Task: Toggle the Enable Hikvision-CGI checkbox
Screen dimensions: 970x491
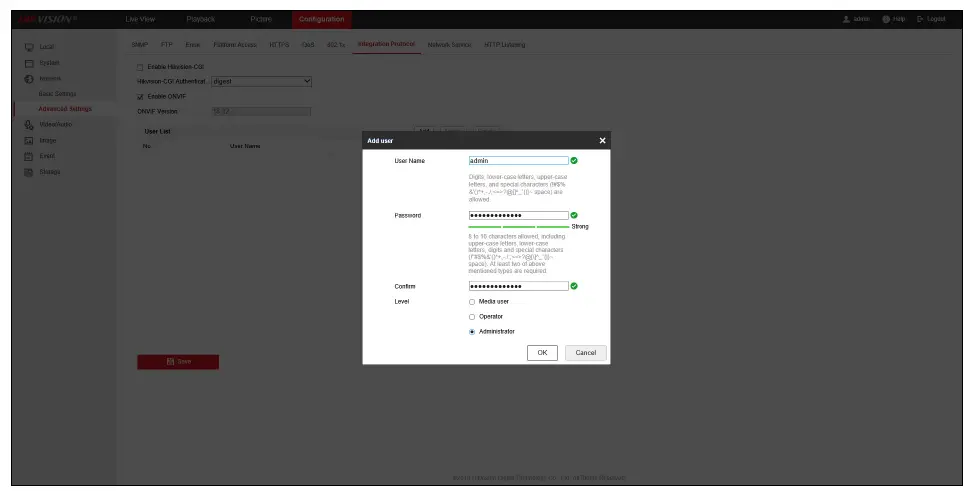Action: tap(140, 67)
